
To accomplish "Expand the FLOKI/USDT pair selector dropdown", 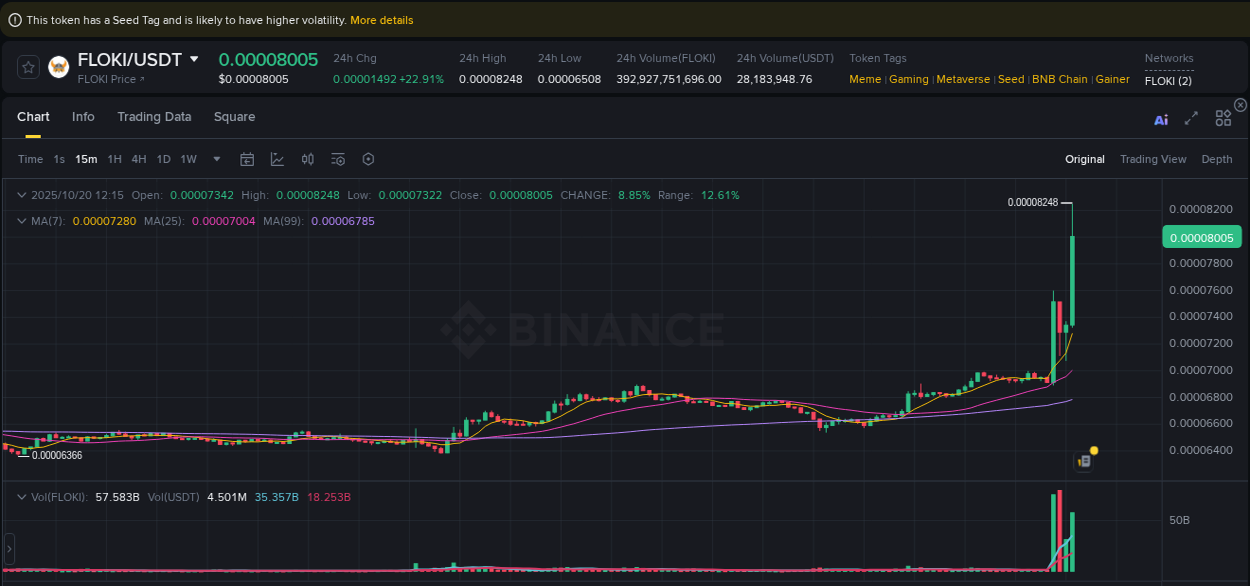I will point(196,59).
